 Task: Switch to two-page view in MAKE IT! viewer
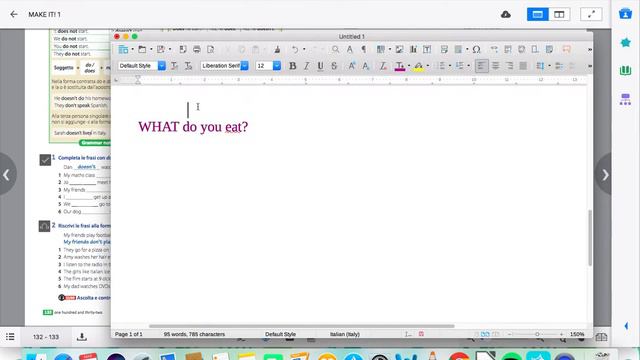pos(559,14)
